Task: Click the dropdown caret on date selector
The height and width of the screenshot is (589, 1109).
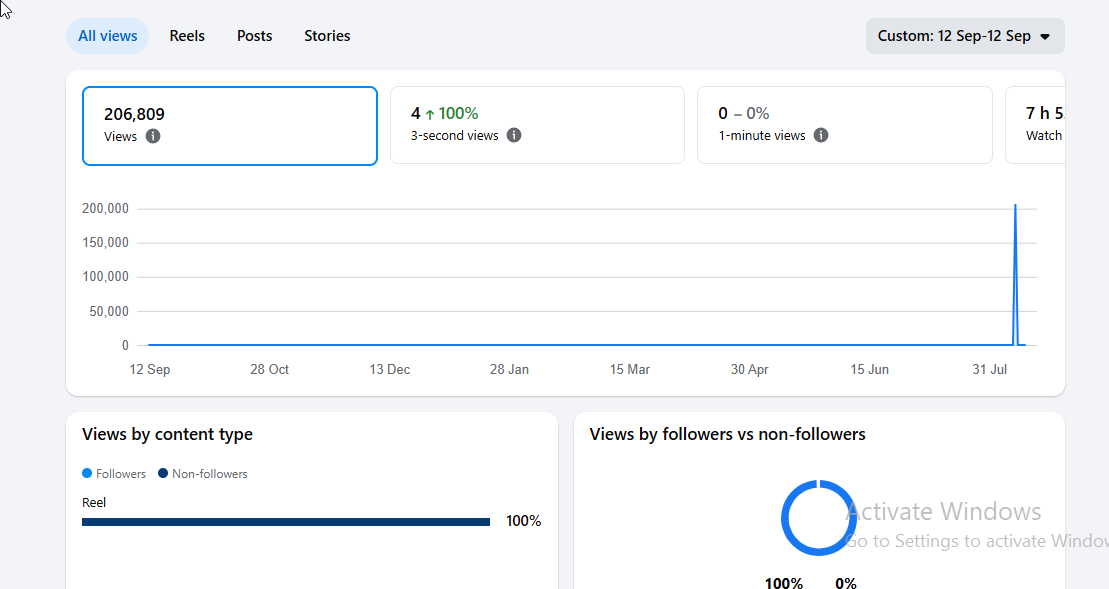Action: coord(1045,37)
